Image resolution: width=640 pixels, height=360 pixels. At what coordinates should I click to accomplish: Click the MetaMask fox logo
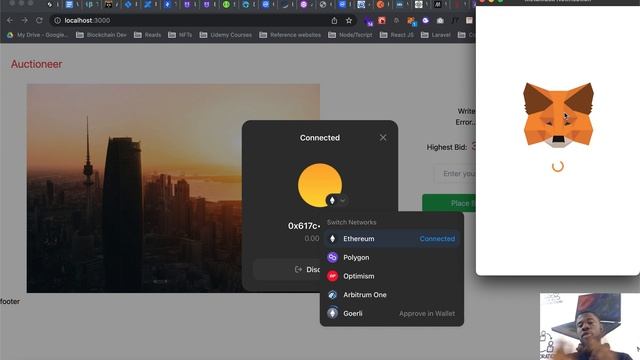(558, 115)
